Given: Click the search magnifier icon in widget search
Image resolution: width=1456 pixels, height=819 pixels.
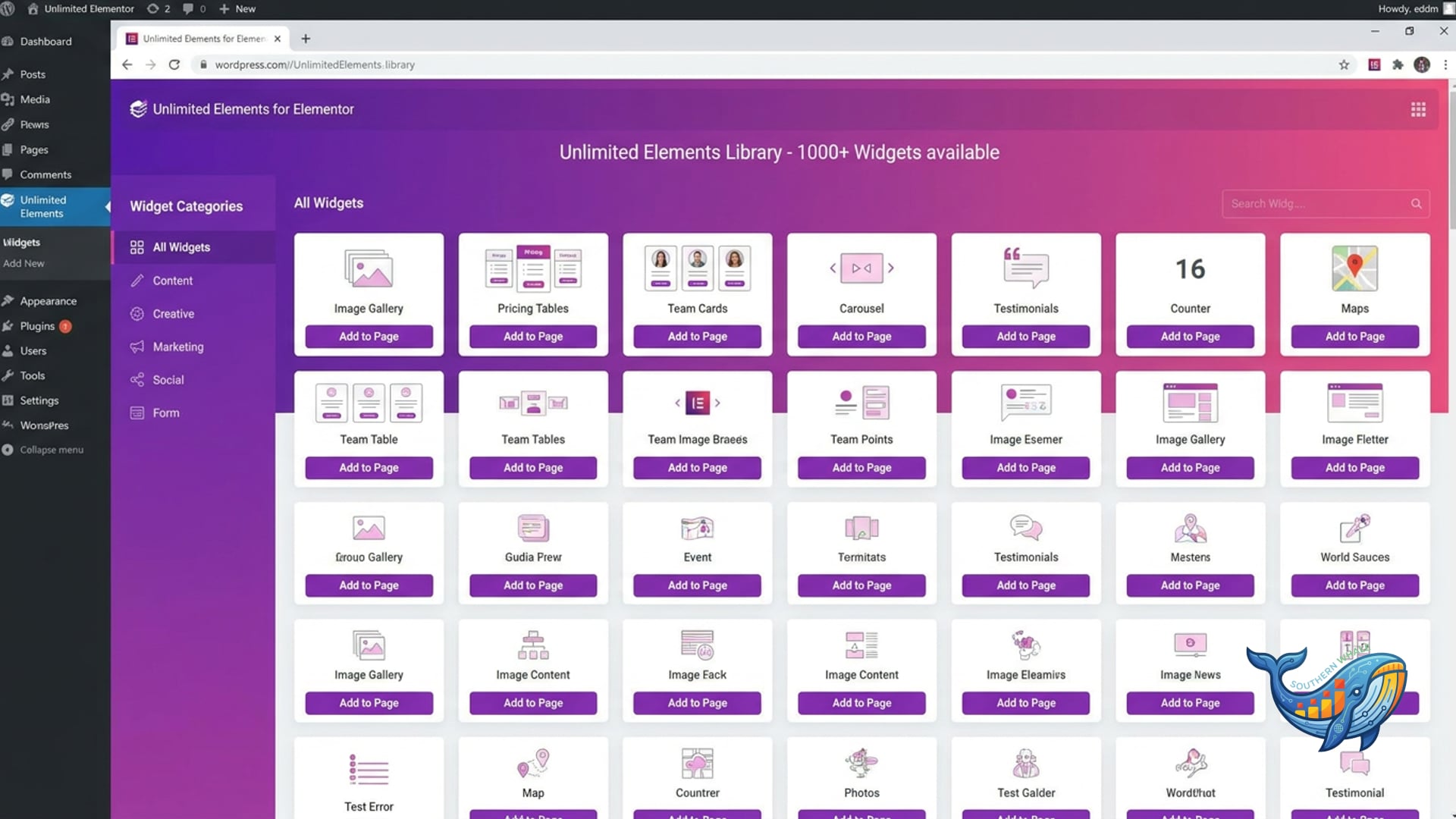Looking at the screenshot, I should pyautogui.click(x=1416, y=203).
